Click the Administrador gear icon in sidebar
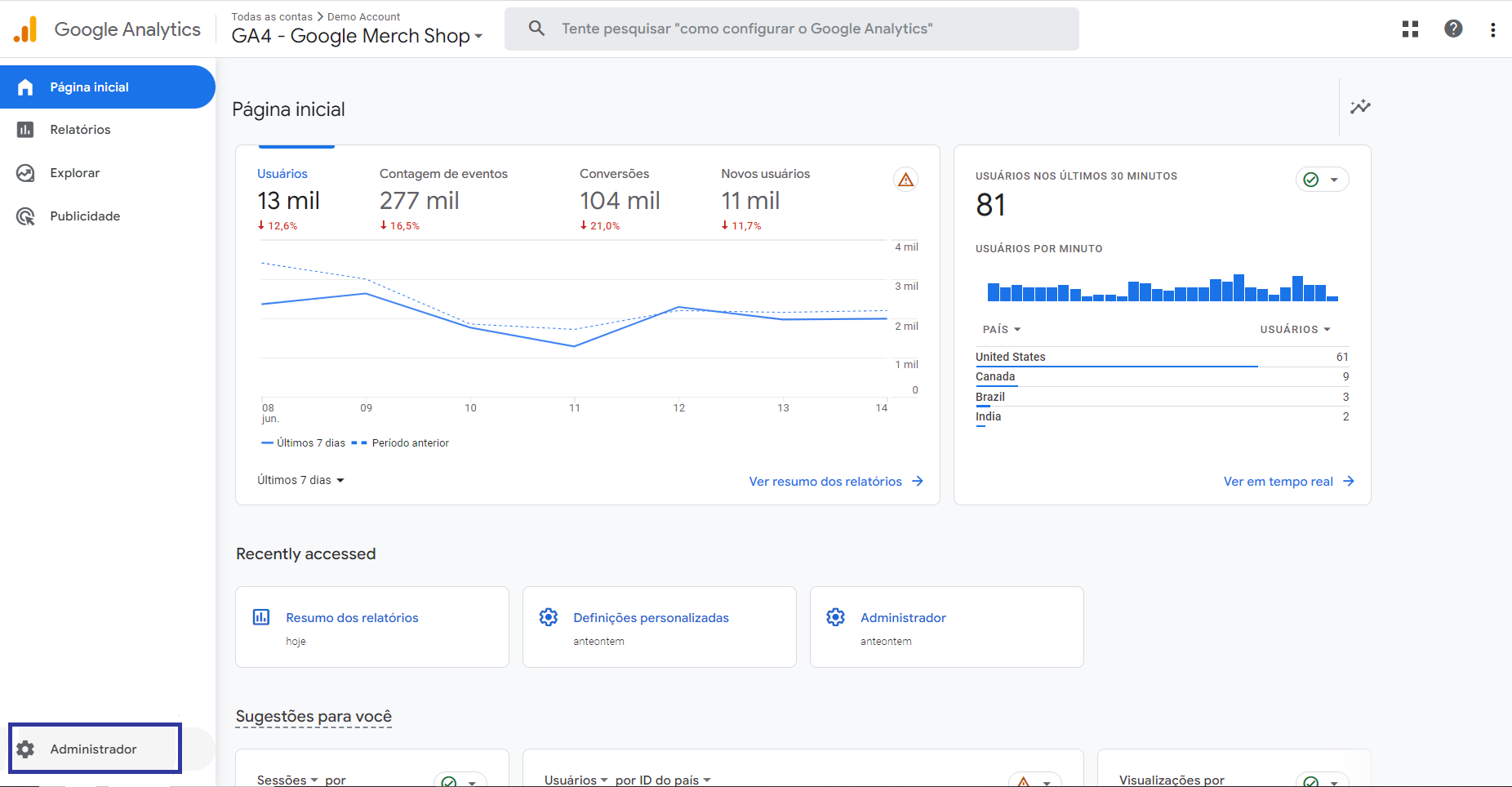This screenshot has width=1512, height=787. pyautogui.click(x=25, y=749)
